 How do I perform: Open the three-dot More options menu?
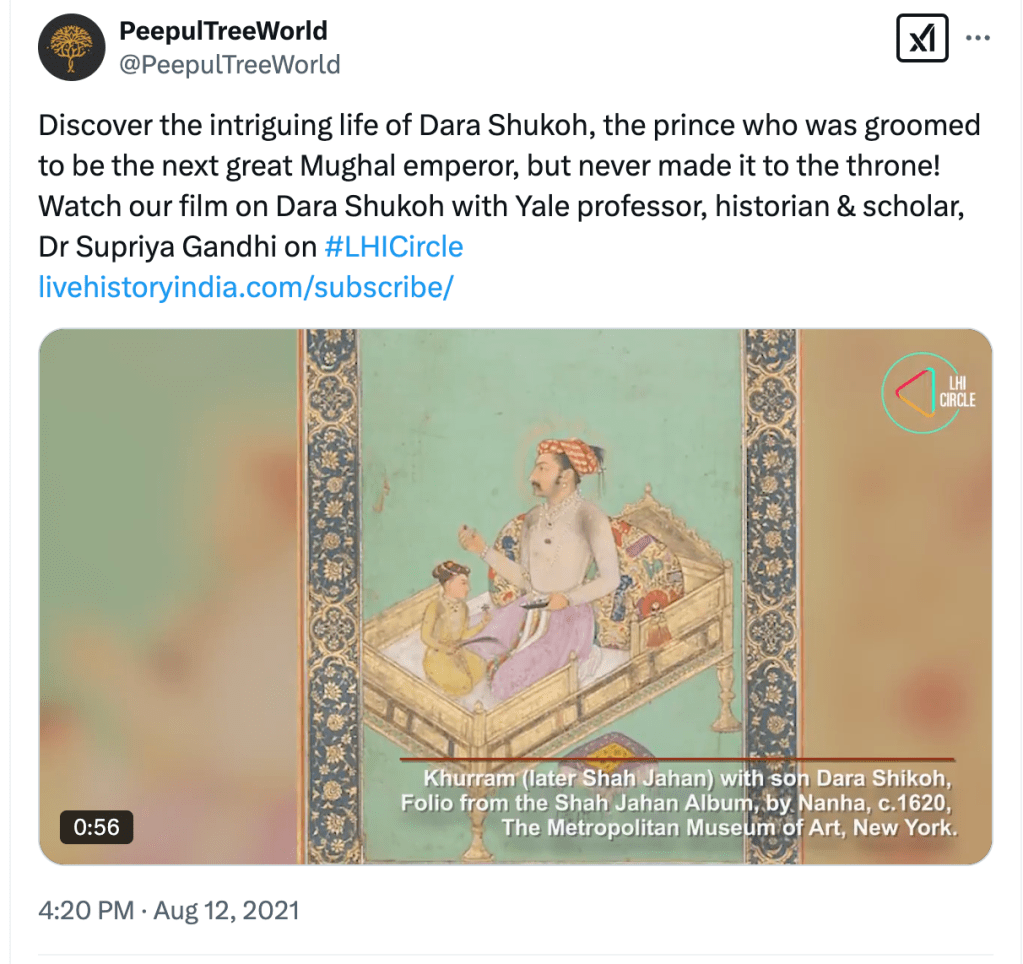[x=977, y=39]
